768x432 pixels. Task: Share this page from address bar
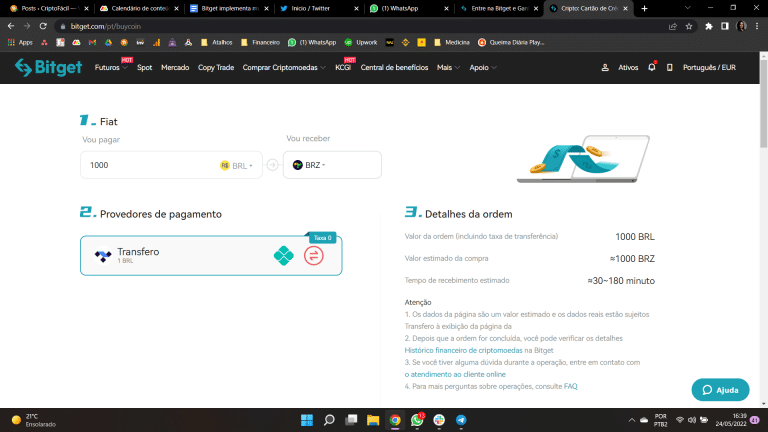point(673,26)
